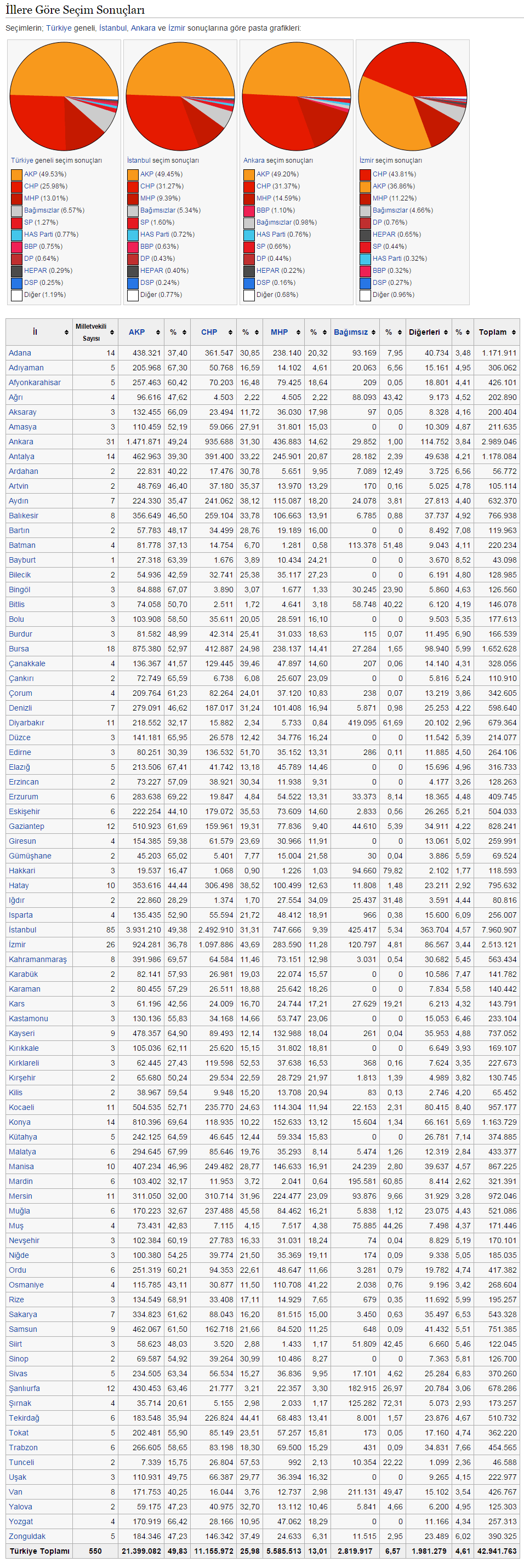Click the AKP column header link
Viewport: 524px width, 1568px height.
coord(136,333)
